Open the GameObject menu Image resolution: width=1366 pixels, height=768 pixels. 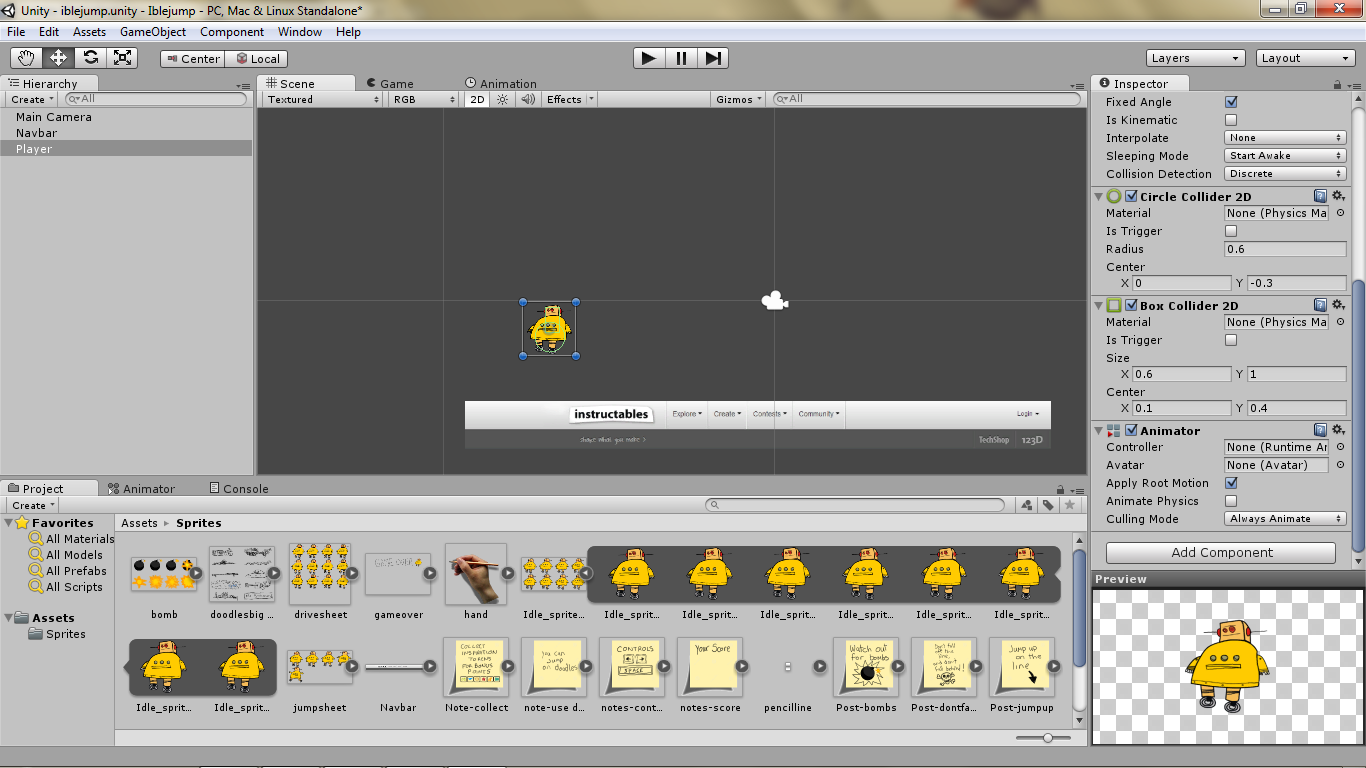154,31
